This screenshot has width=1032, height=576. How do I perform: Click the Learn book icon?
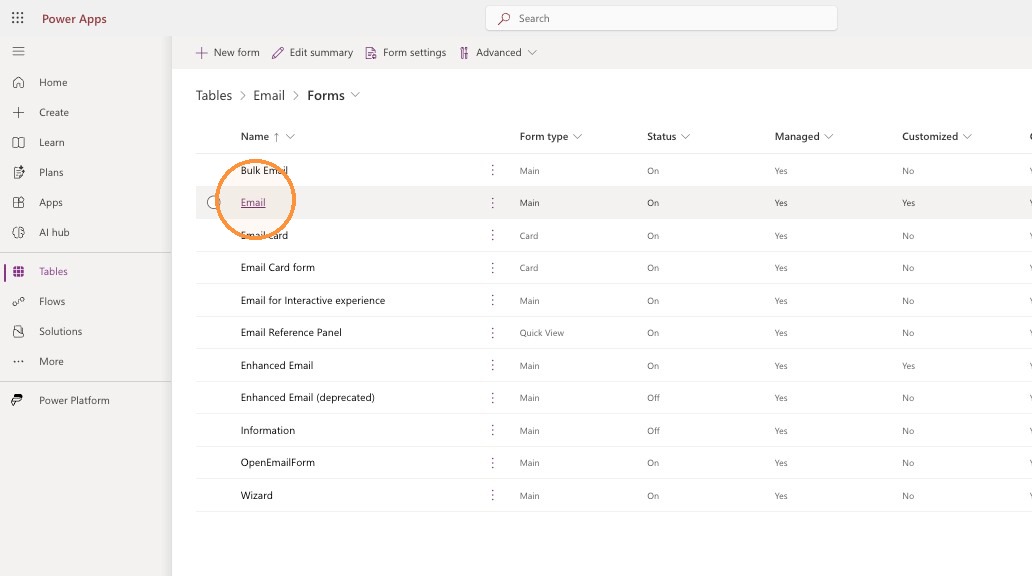click(x=18, y=142)
